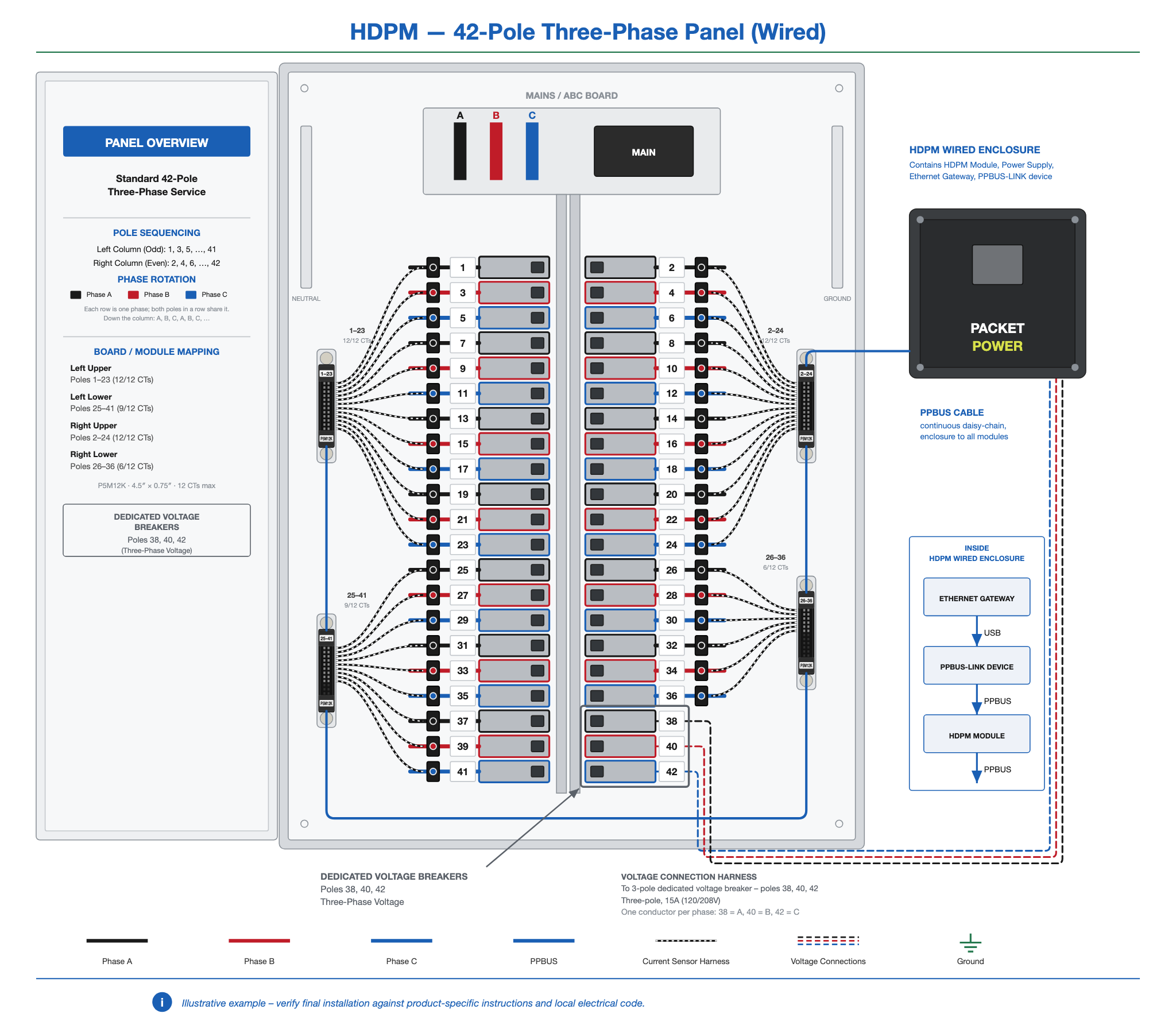
Task: Click the POLE SEQUENCING heading
Action: [x=156, y=233]
